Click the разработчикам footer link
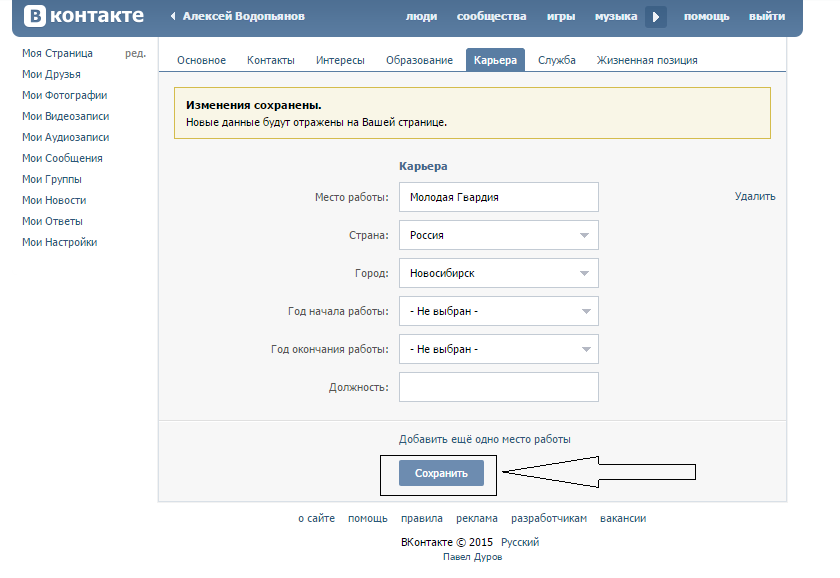The image size is (840, 578). pos(549,518)
